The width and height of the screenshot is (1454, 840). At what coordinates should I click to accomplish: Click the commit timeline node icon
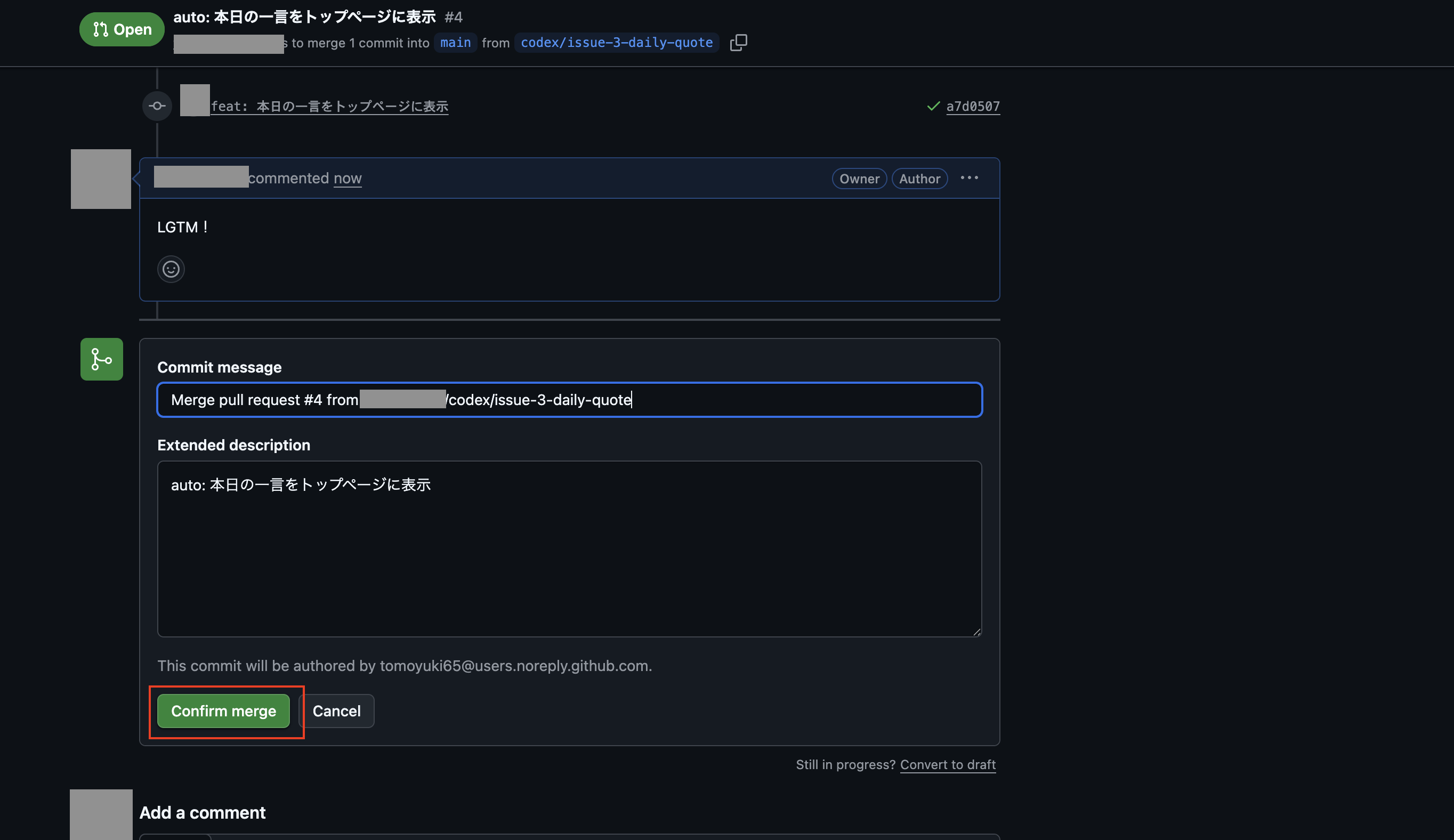point(157,106)
